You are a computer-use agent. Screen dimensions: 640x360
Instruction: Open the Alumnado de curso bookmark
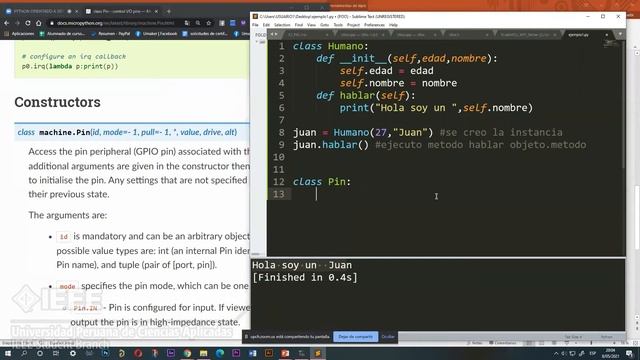(x=62, y=34)
